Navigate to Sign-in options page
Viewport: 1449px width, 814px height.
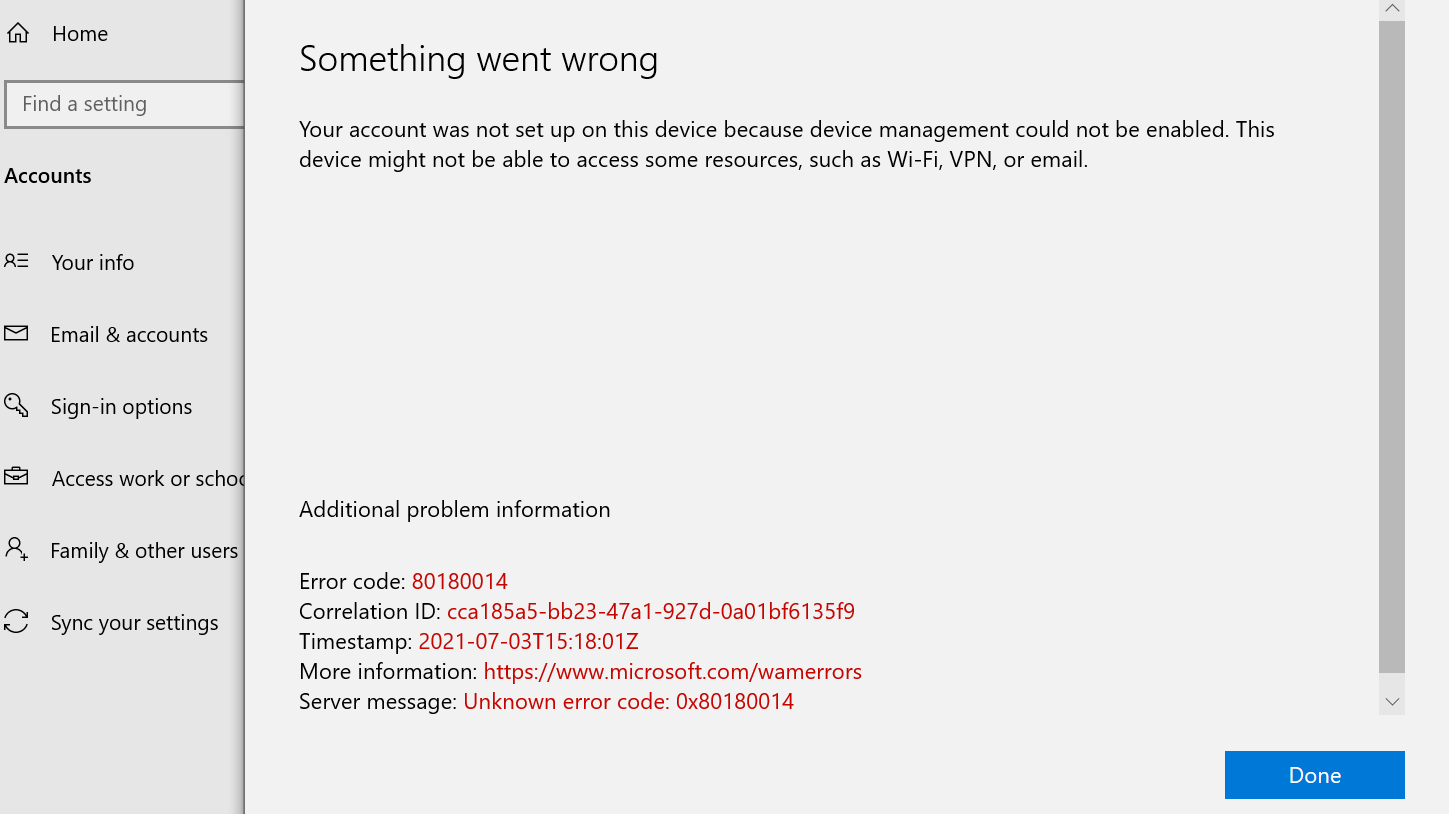coord(121,407)
